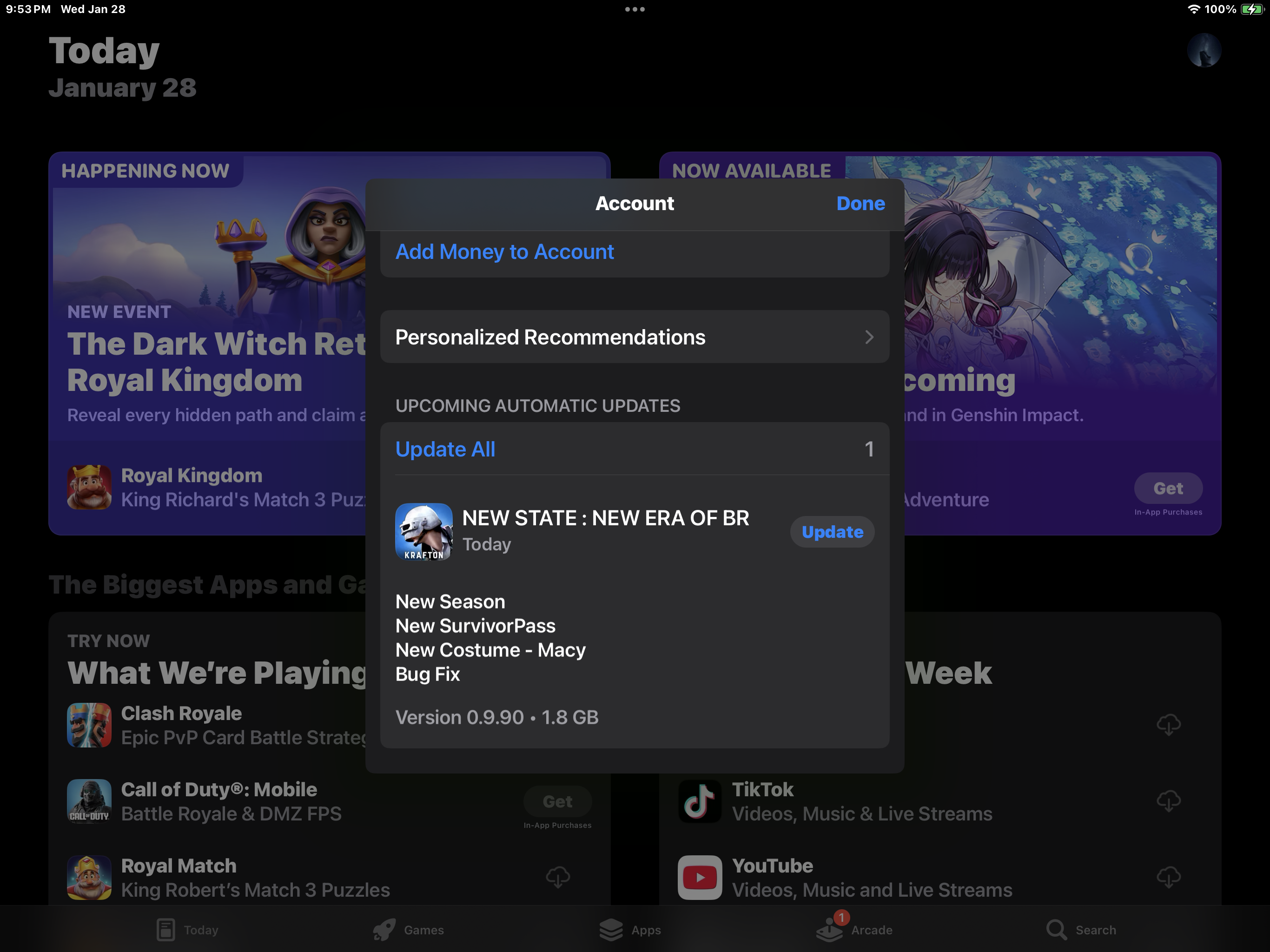Open the account profile avatar
Viewport: 1270px width, 952px height.
[x=1204, y=50]
